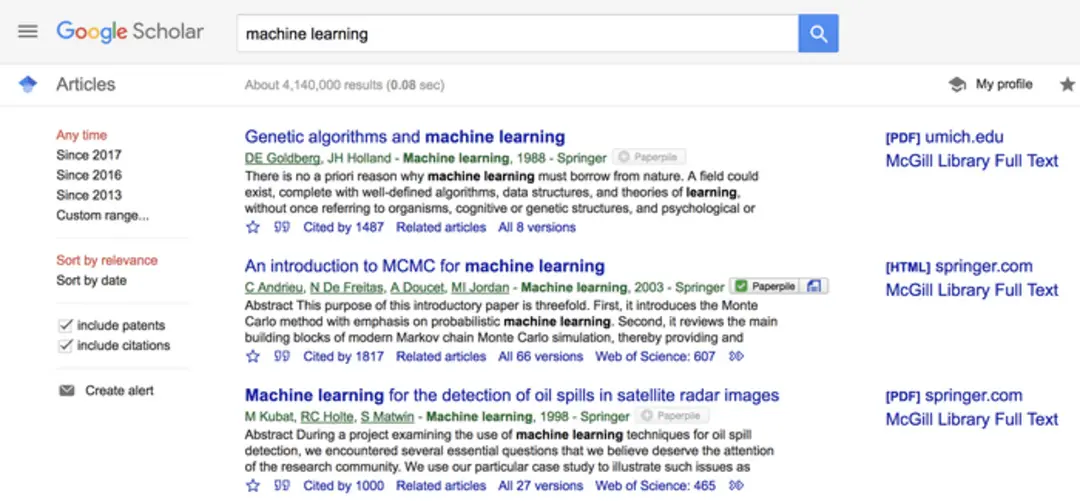Image resolution: width=1080 pixels, height=501 pixels.
Task: Open the oil spills detection article title
Action: [512, 396]
